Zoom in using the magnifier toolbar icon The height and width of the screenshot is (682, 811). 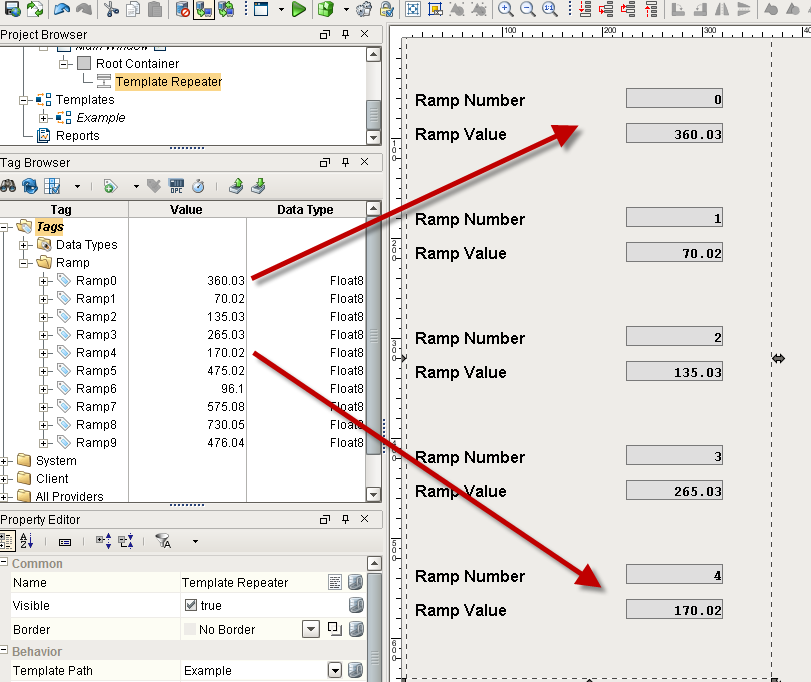pos(505,10)
